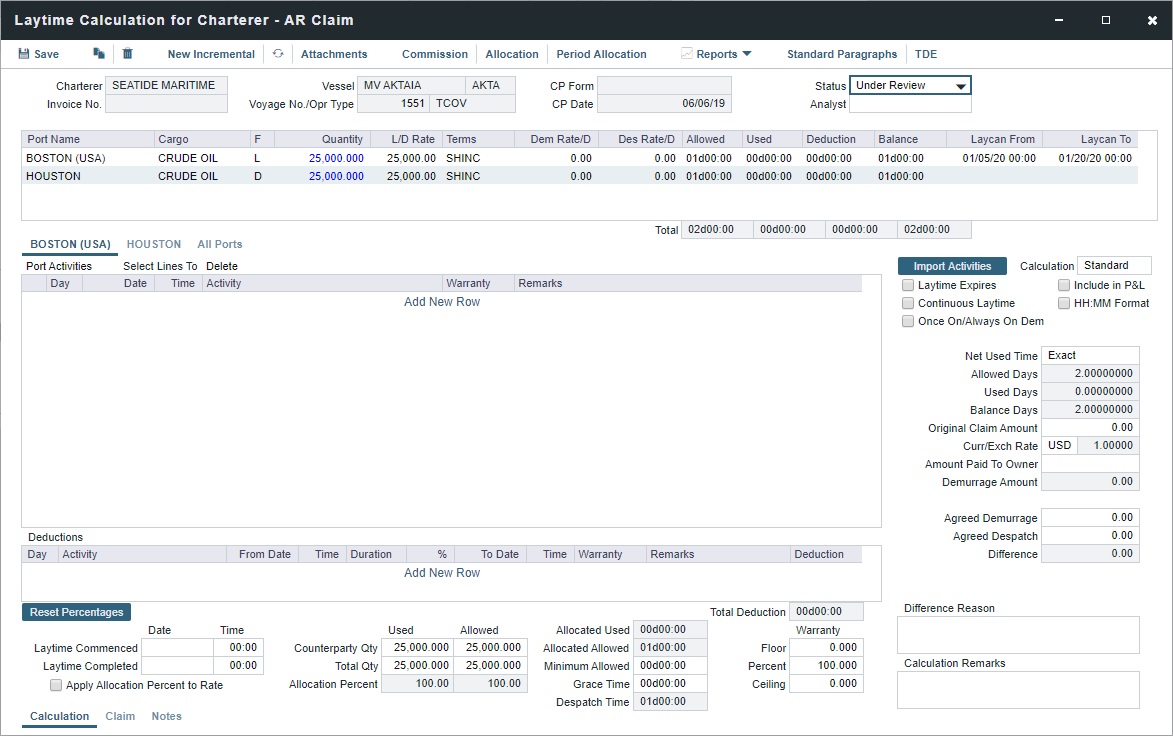Click the Reports chart icon
Image resolution: width=1173 pixels, height=736 pixels.
tap(687, 54)
